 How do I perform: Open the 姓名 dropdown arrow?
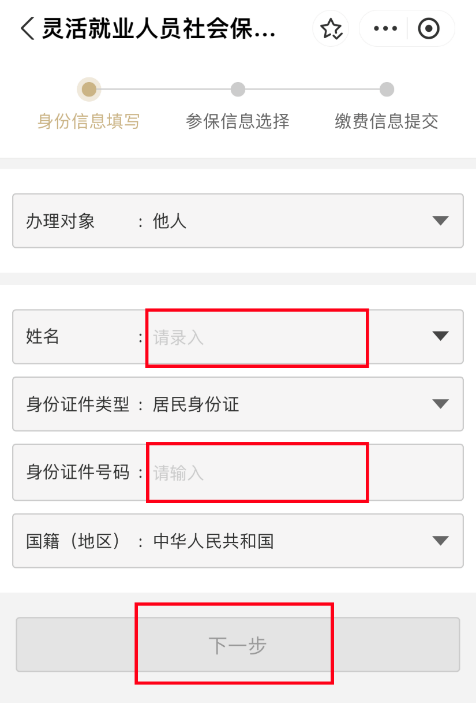[440, 336]
